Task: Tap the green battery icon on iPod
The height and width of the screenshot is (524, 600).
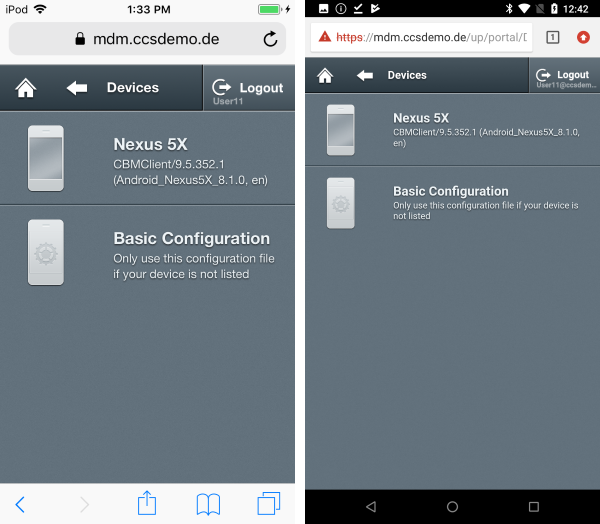Action: (x=270, y=9)
